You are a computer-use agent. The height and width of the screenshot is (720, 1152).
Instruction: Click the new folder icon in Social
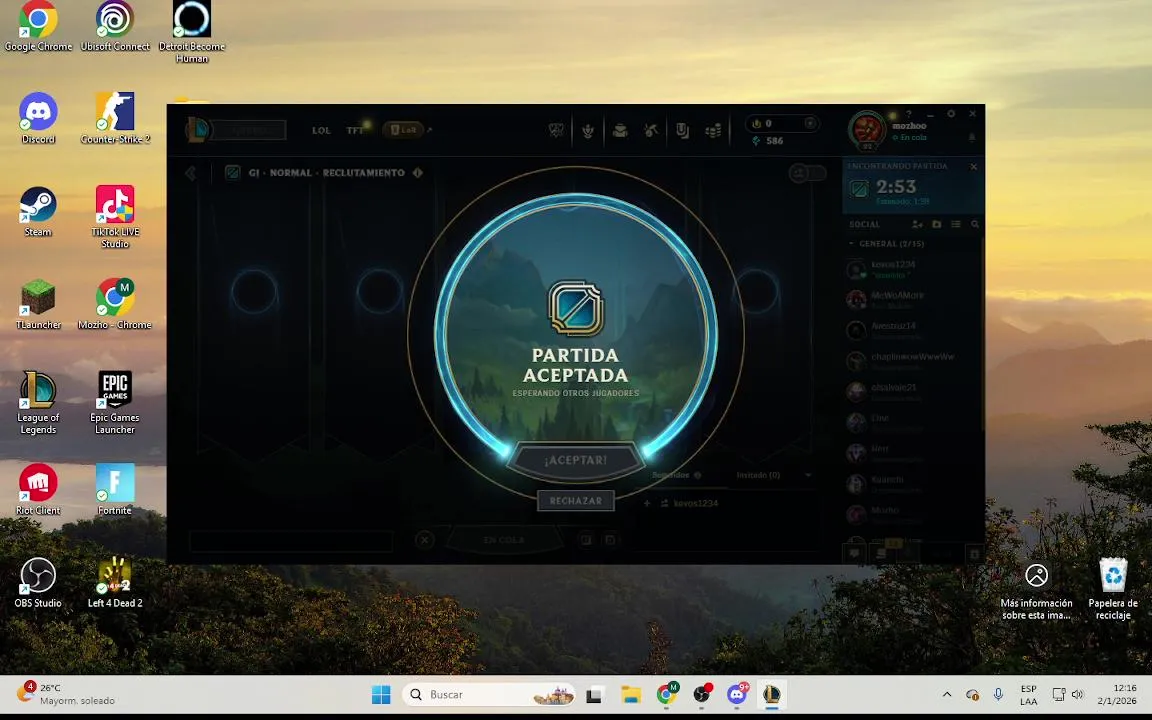937,224
